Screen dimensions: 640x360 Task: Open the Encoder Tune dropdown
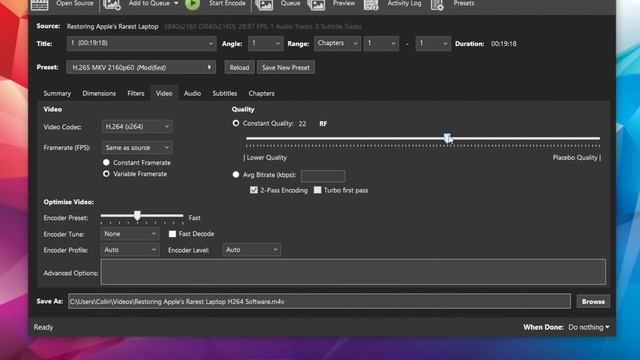[129, 234]
